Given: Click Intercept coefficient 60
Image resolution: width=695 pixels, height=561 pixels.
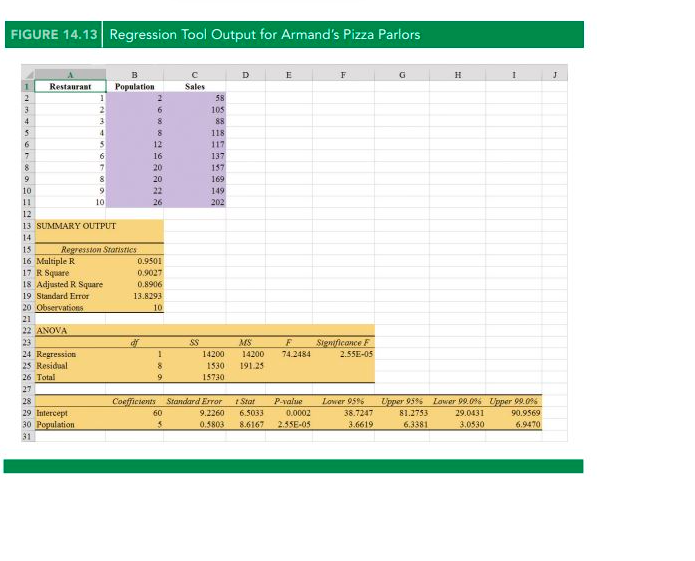Looking at the screenshot, I should point(158,413).
